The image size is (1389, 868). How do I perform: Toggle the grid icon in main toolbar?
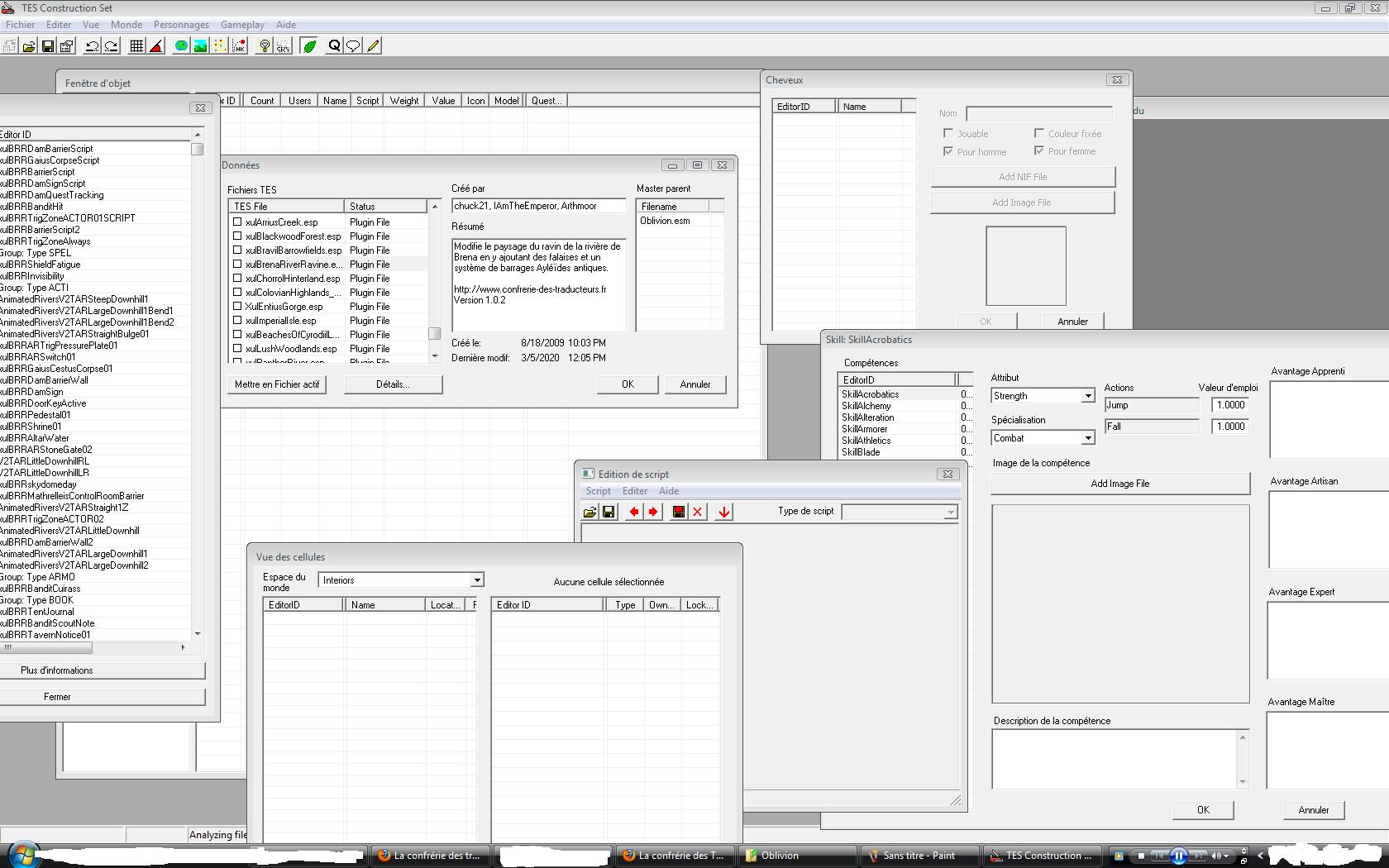click(137, 46)
